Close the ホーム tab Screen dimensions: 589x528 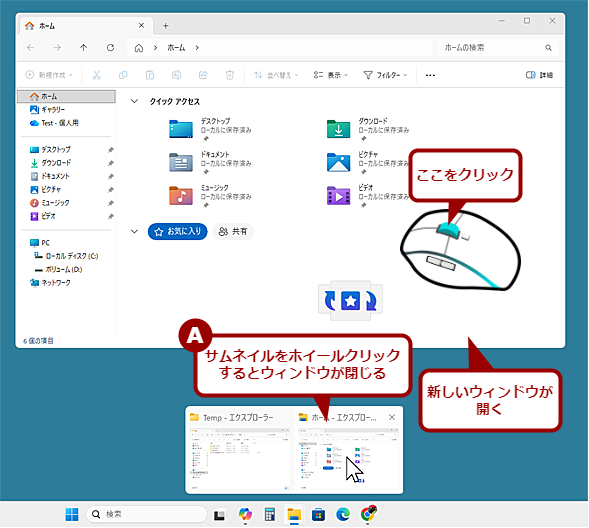[x=141, y=26]
